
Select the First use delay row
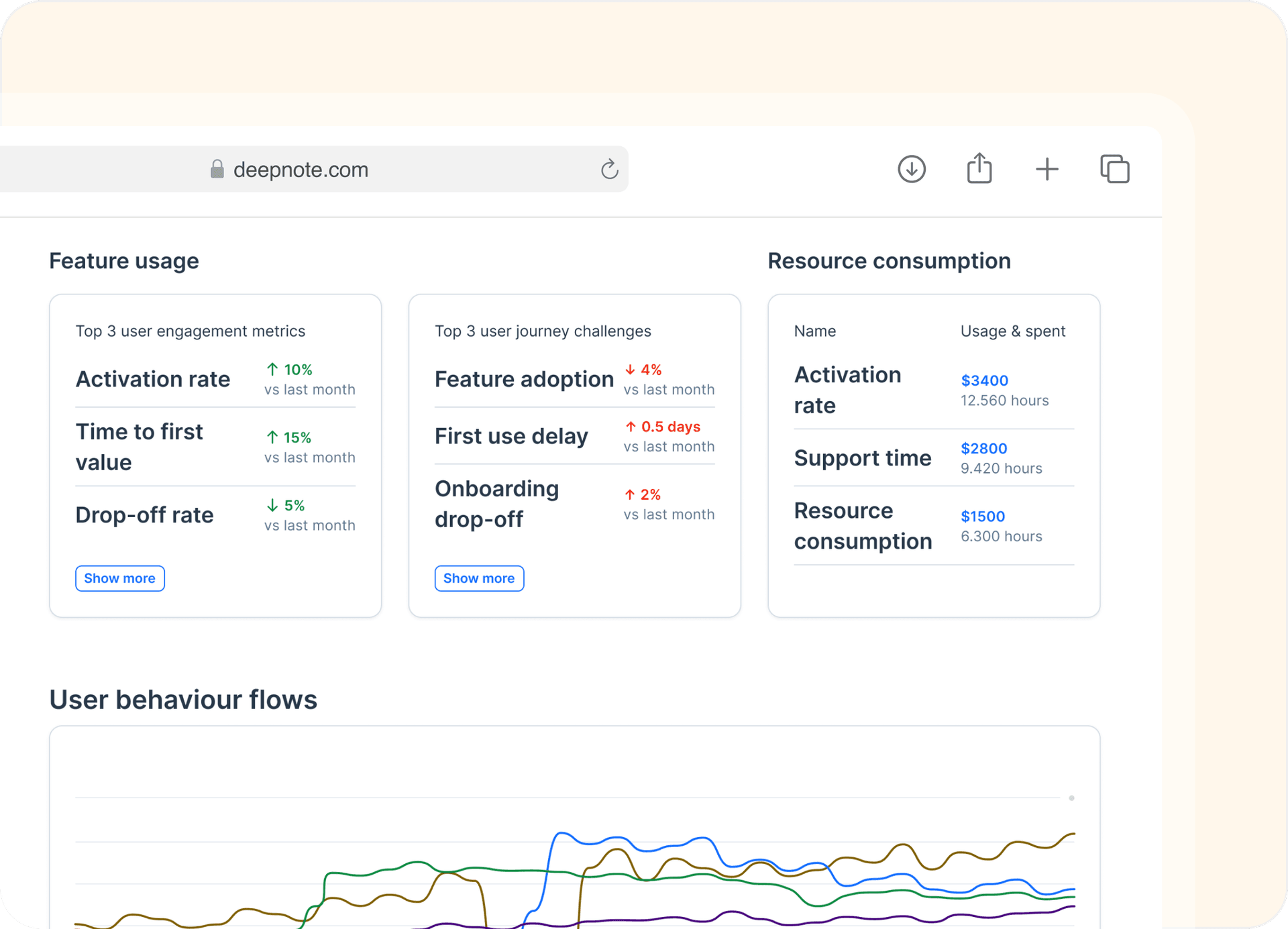coord(511,436)
